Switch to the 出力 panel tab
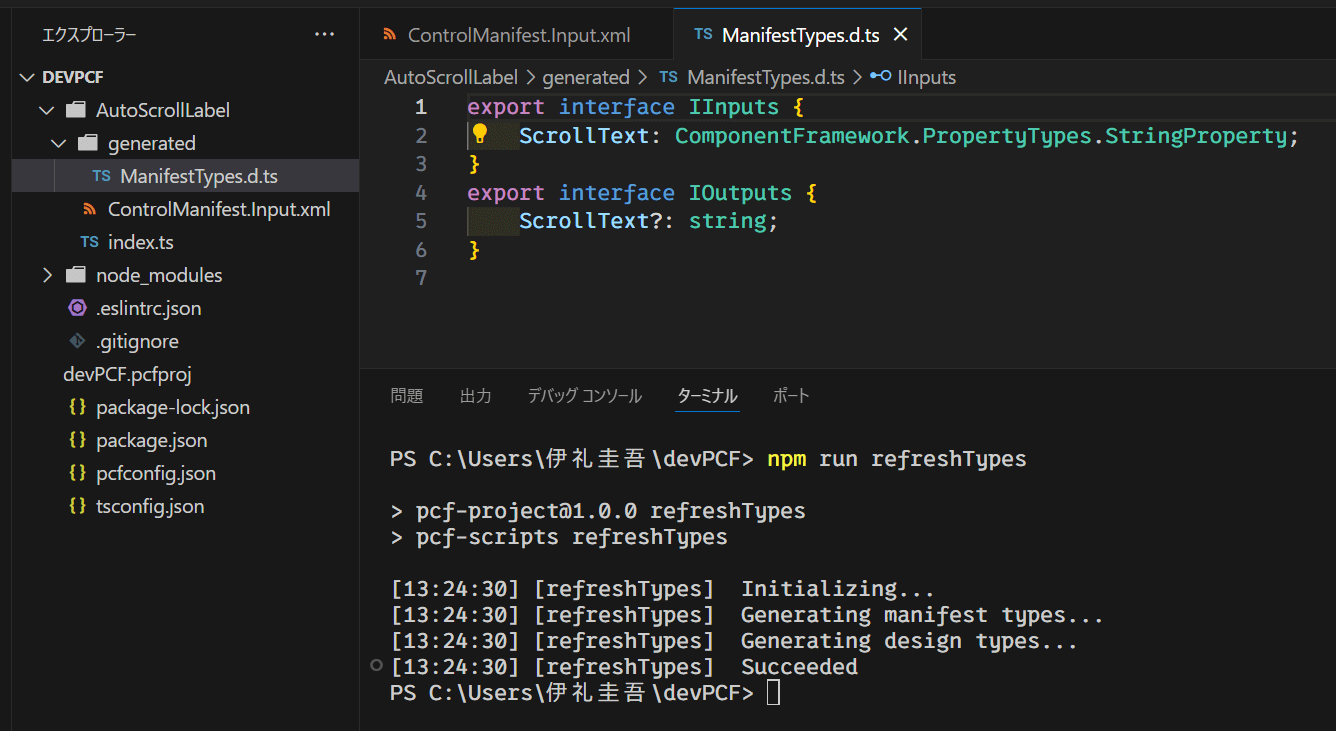 coord(475,396)
